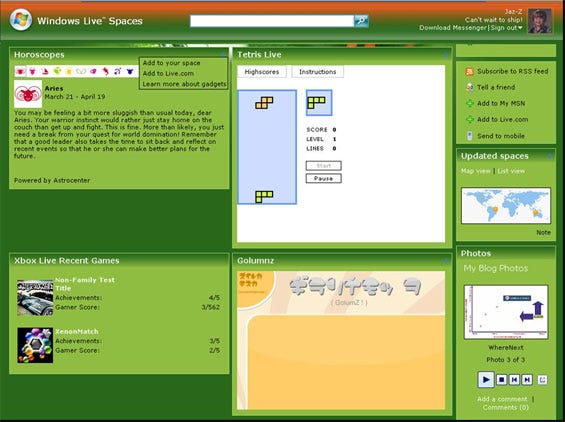
Task: Click the orange RSS feed icon
Action: (470, 71)
